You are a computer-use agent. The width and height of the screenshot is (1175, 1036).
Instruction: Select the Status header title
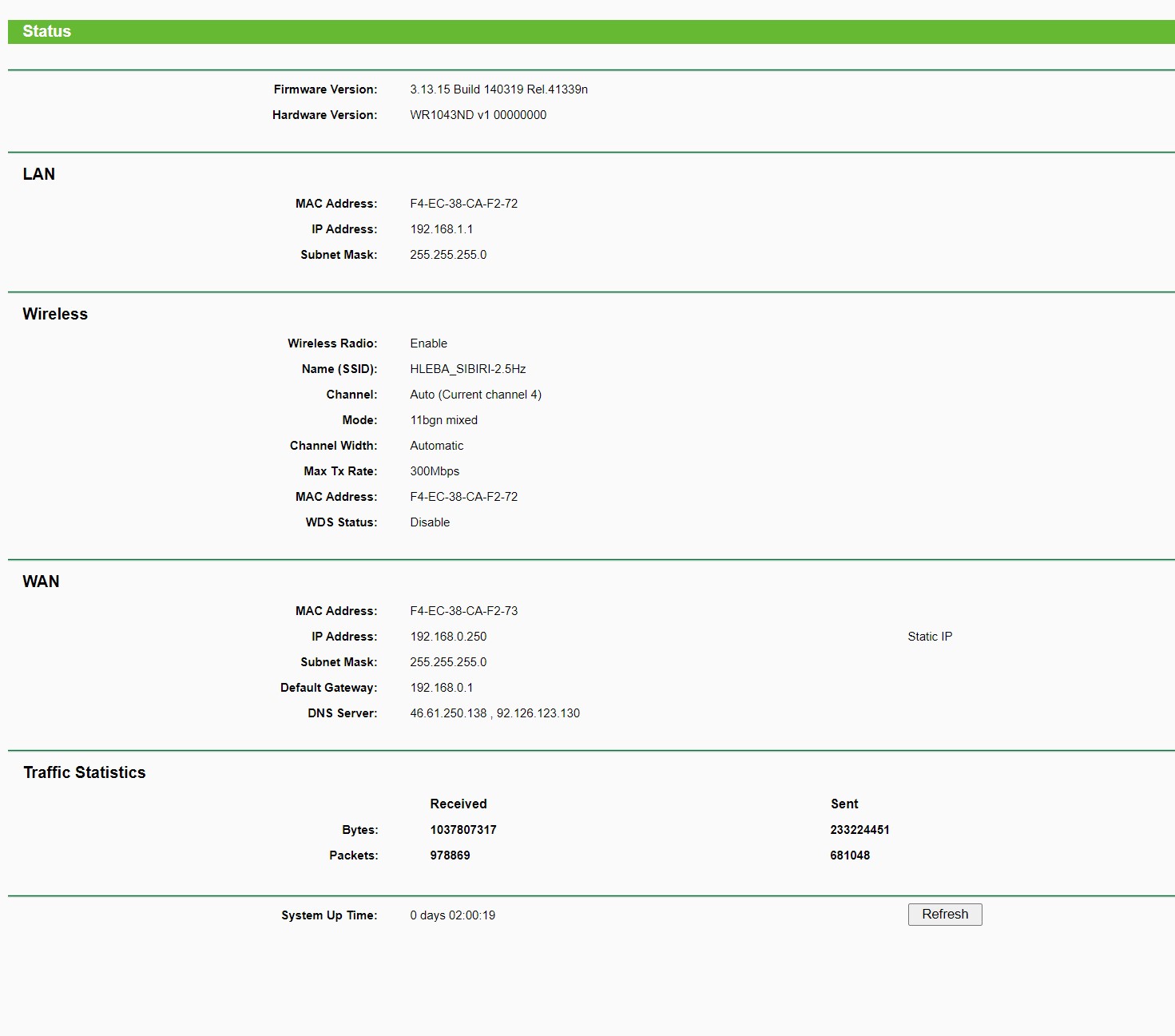point(46,31)
